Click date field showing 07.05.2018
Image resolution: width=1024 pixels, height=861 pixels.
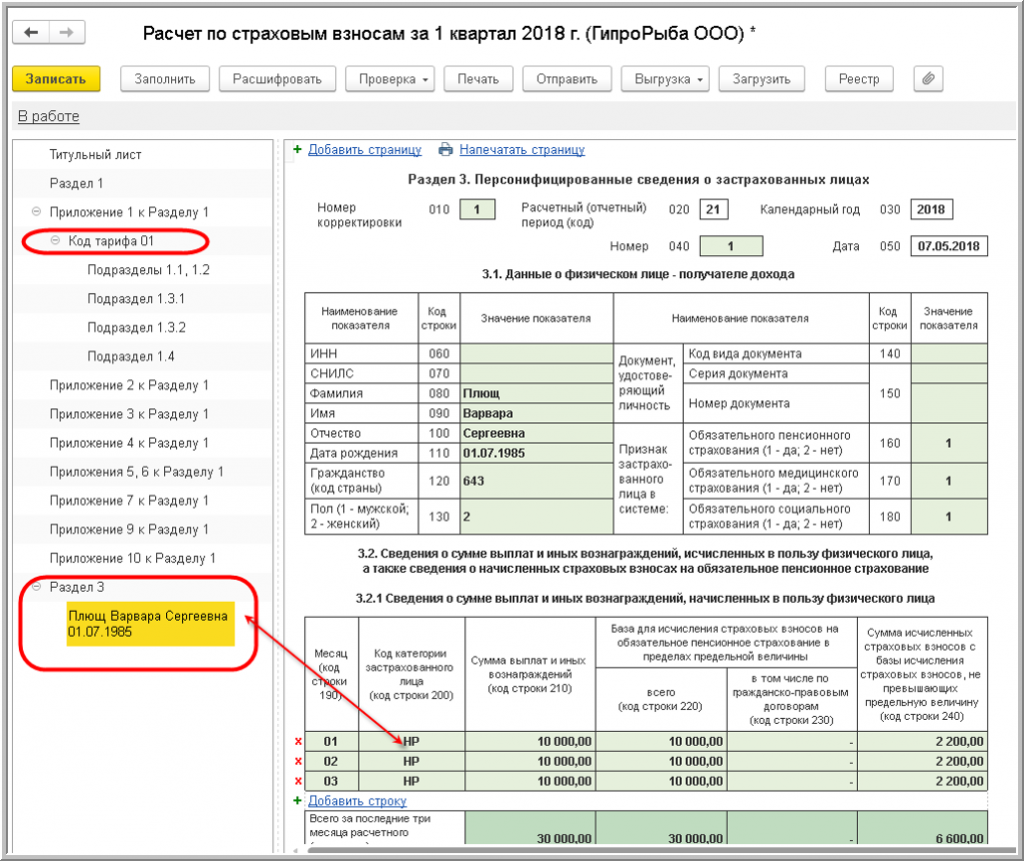949,246
